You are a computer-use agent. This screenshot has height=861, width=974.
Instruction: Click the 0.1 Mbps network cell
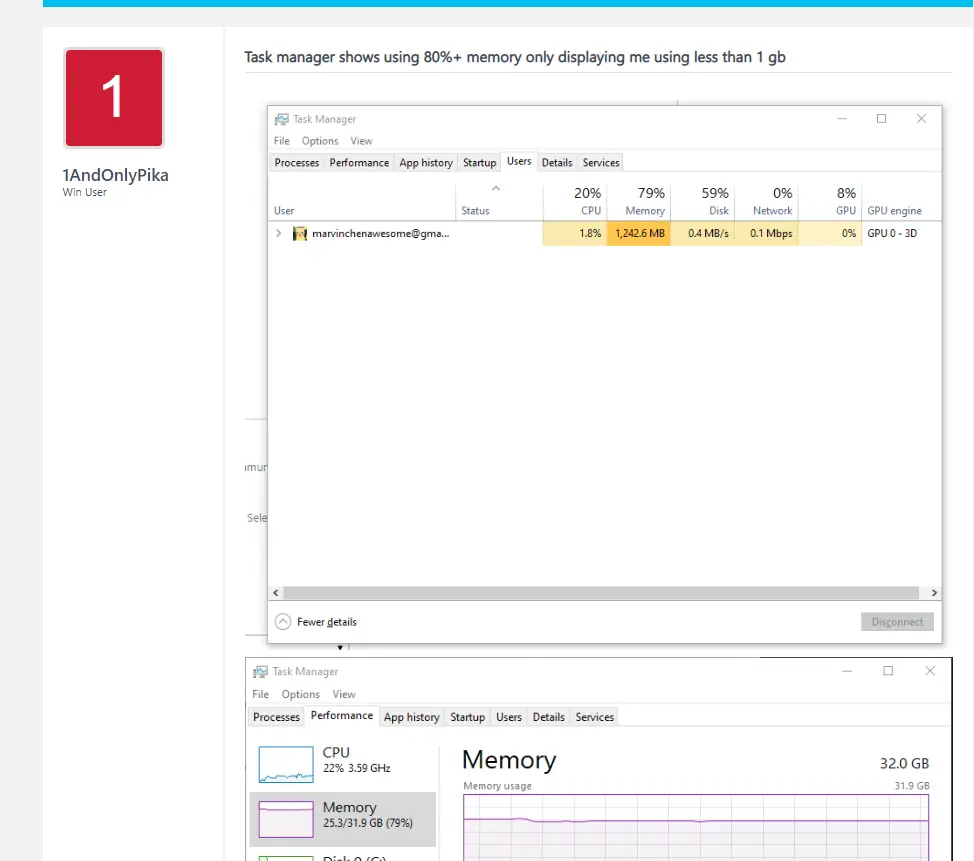tap(767, 234)
